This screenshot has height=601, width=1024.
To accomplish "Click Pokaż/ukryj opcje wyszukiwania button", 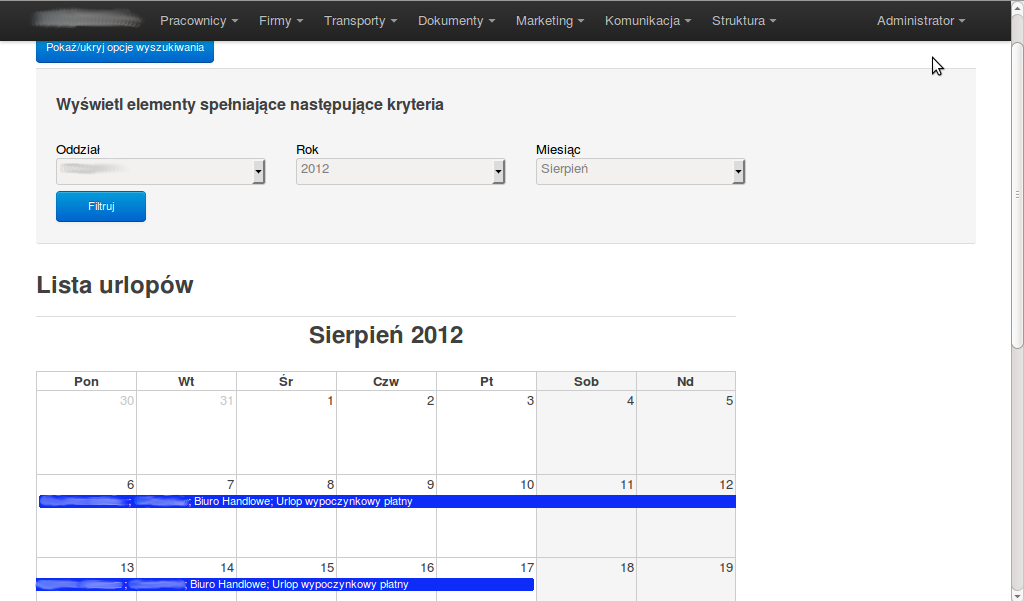I will click(125, 48).
